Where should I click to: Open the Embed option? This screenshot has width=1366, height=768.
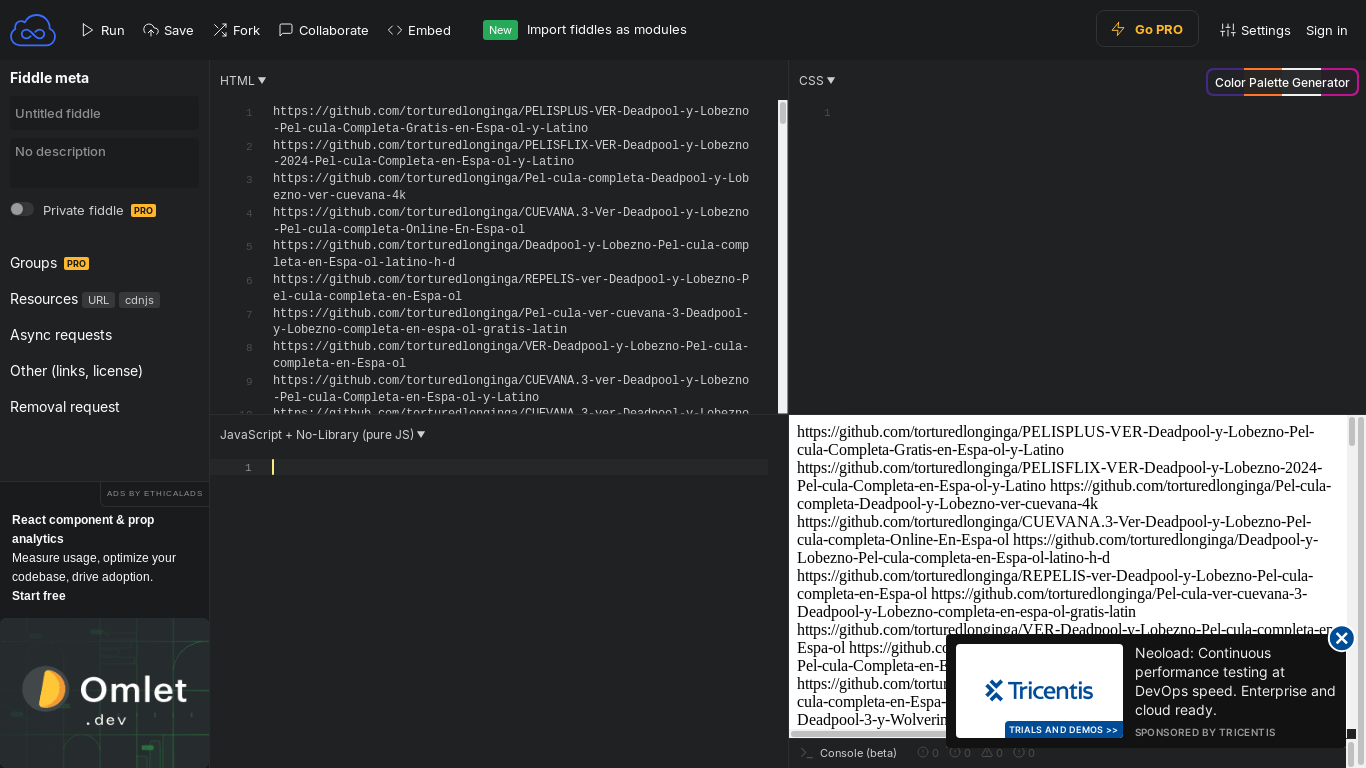tap(419, 30)
